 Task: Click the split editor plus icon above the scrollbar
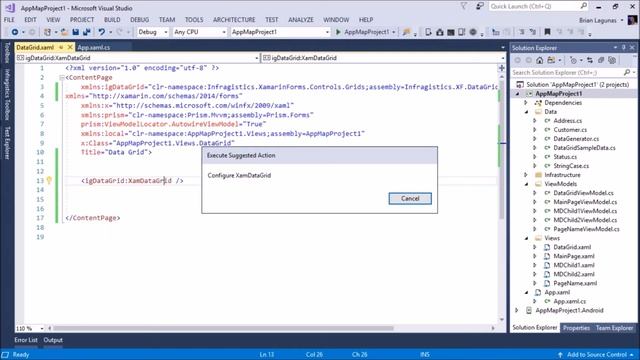point(502,68)
